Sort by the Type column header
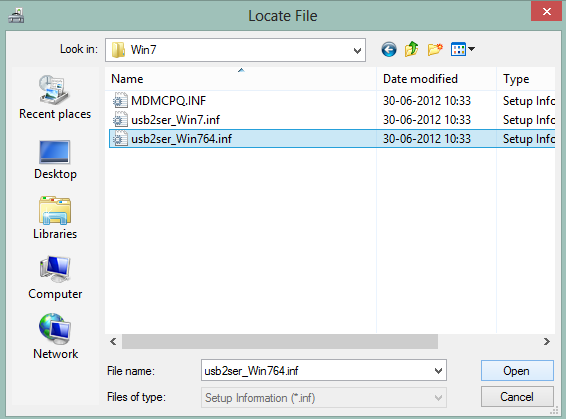 pyautogui.click(x=526, y=79)
